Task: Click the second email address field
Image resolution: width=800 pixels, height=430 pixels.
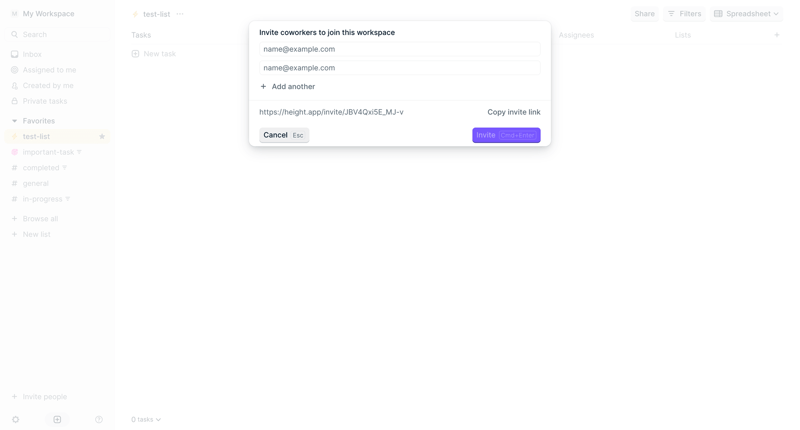Action: [x=399, y=68]
